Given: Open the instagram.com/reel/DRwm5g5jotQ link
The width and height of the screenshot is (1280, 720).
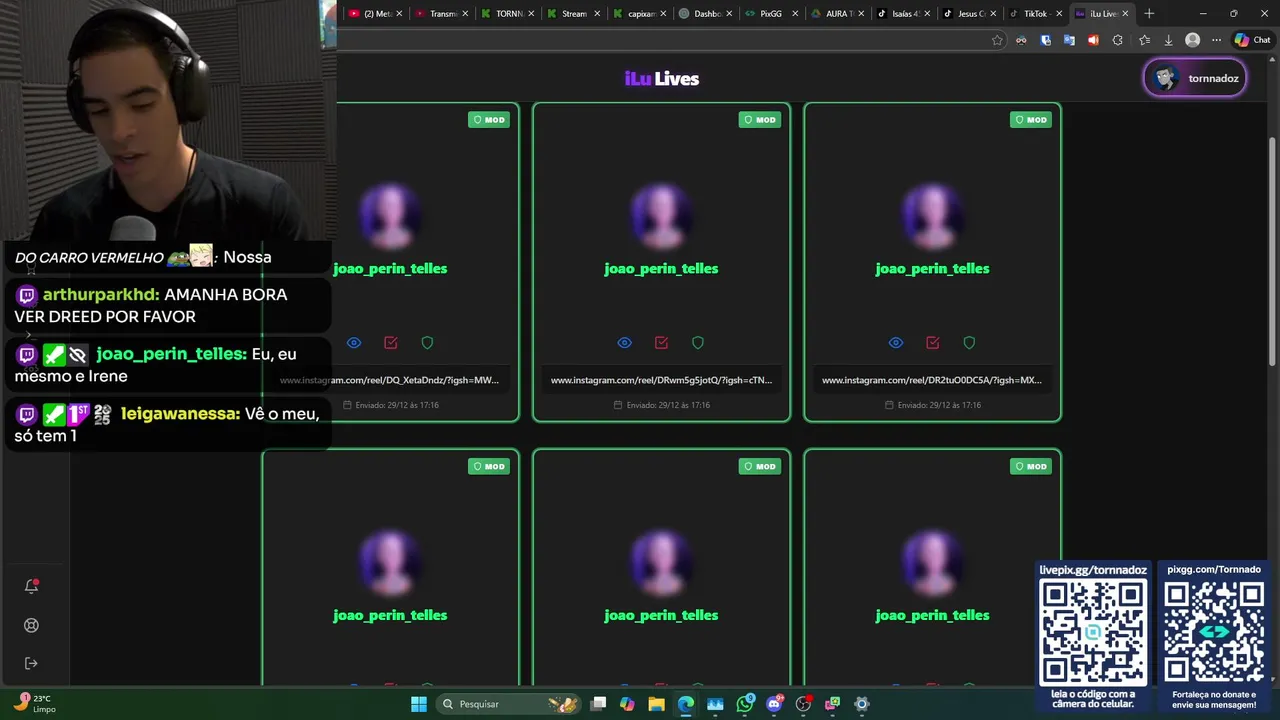Looking at the screenshot, I should click(661, 380).
